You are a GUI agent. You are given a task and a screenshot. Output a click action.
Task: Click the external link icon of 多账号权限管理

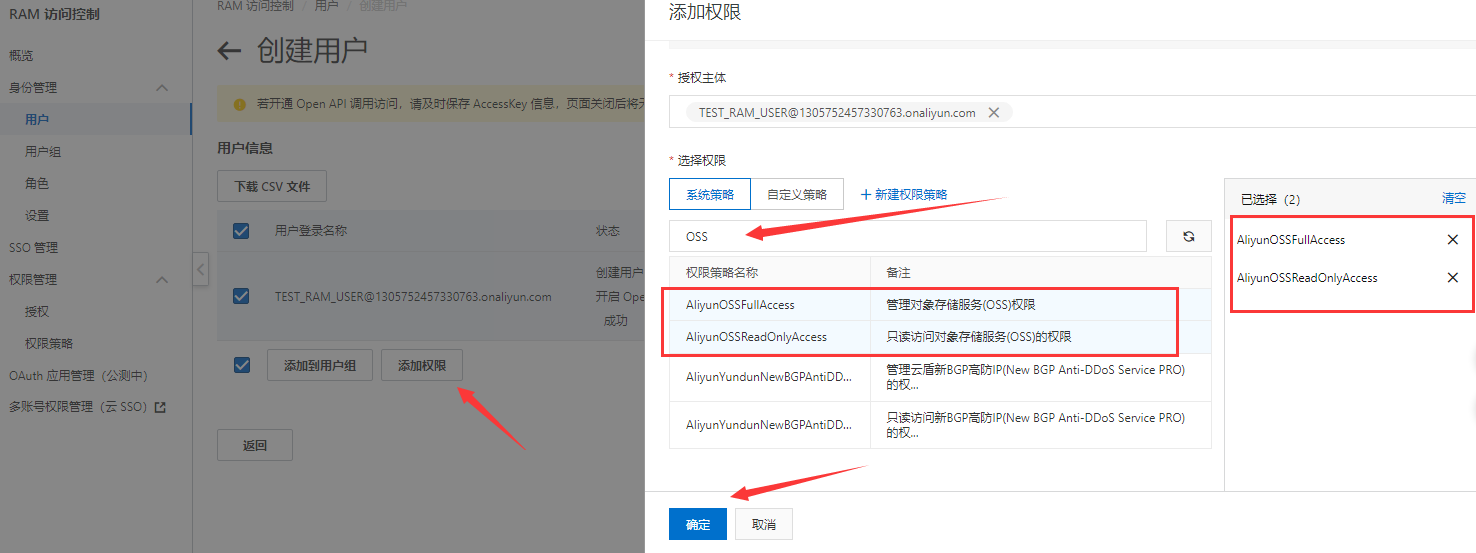click(160, 407)
